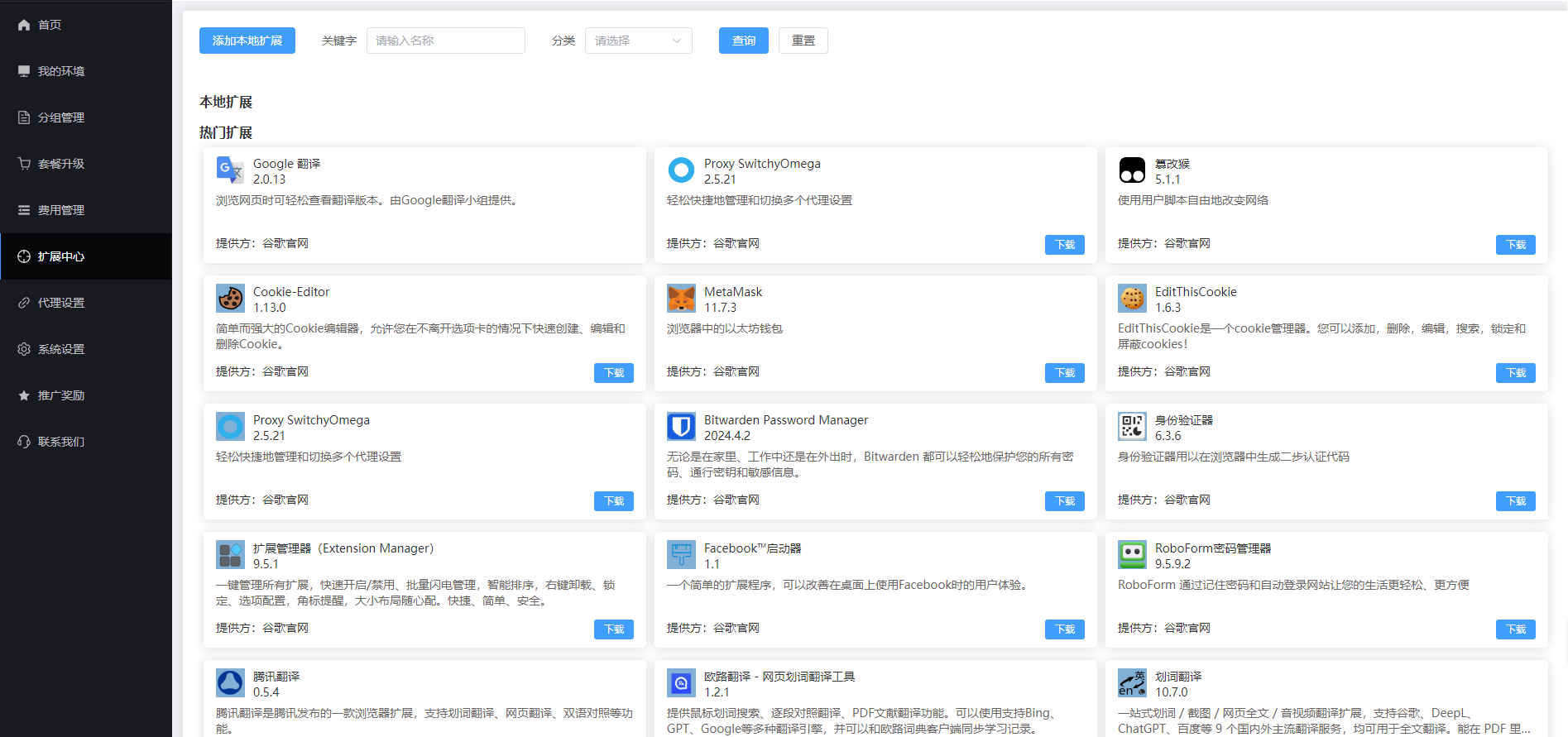Click the first Proxy SwitchyOmega circle icon
Viewport: 1568px width, 737px height.
(681, 170)
